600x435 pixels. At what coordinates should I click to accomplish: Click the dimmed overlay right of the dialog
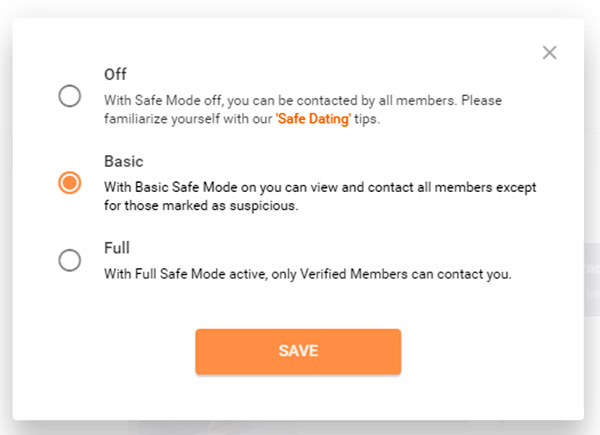592,220
